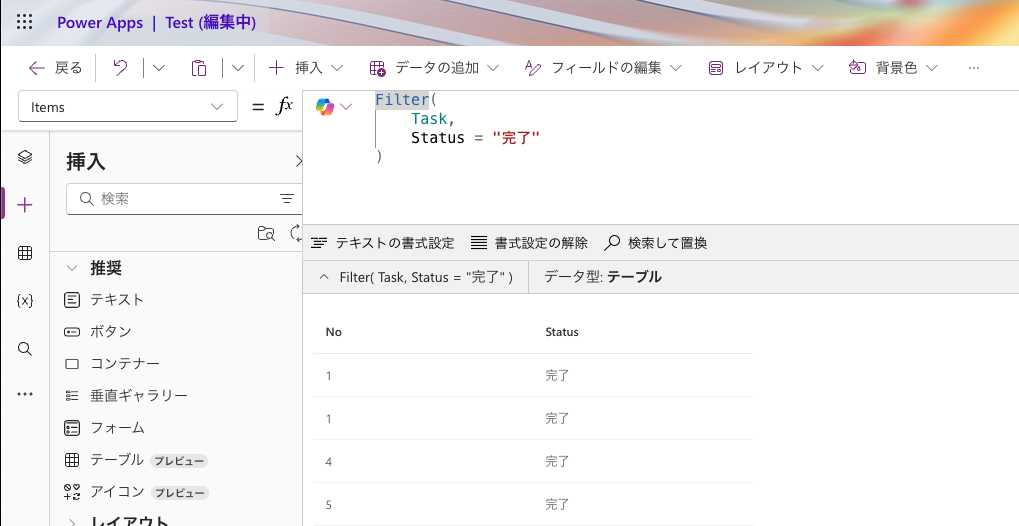1019x526 pixels.
Task: Click the Status column header
Action: [561, 332]
